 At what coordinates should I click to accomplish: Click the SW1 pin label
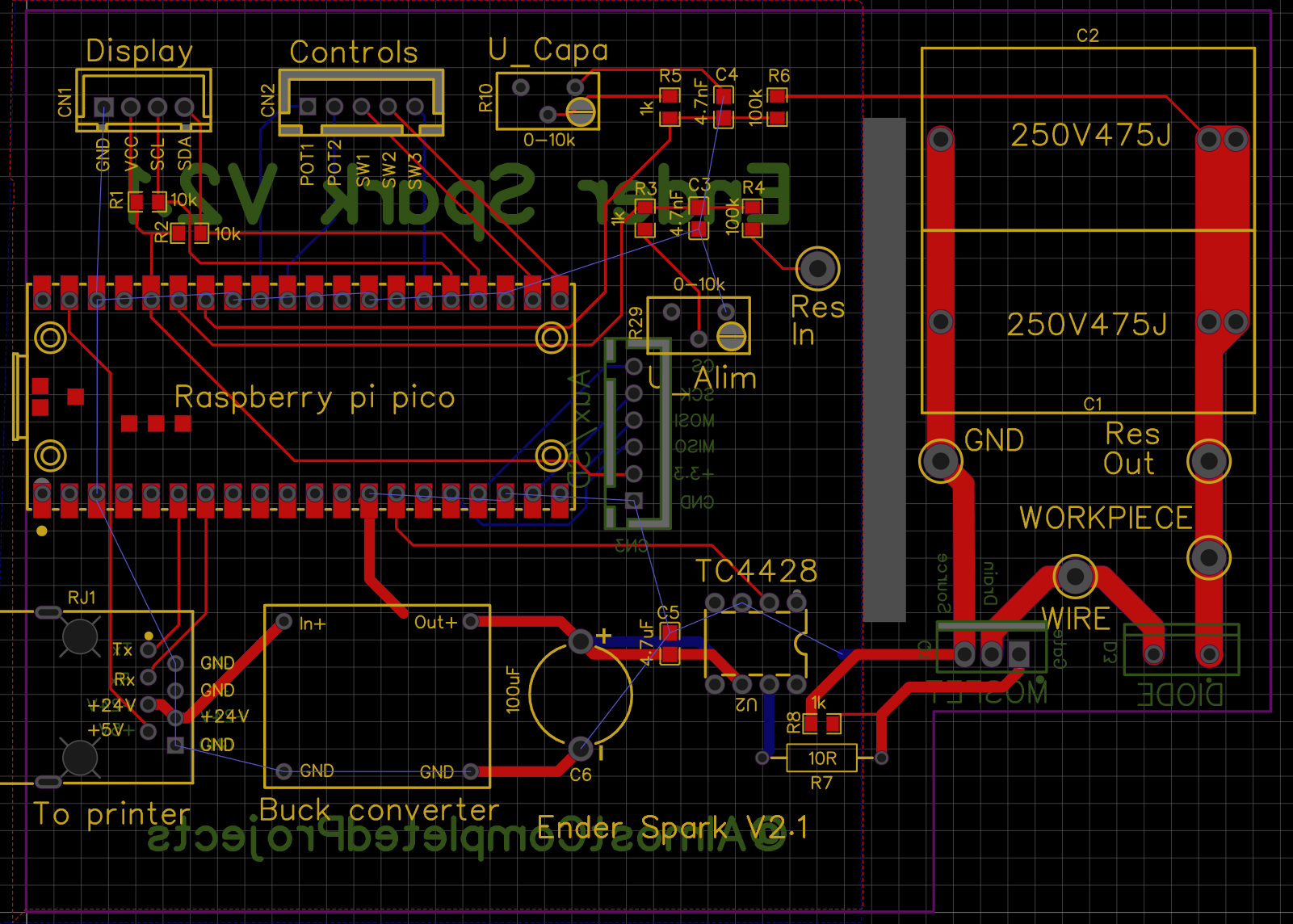click(x=363, y=170)
